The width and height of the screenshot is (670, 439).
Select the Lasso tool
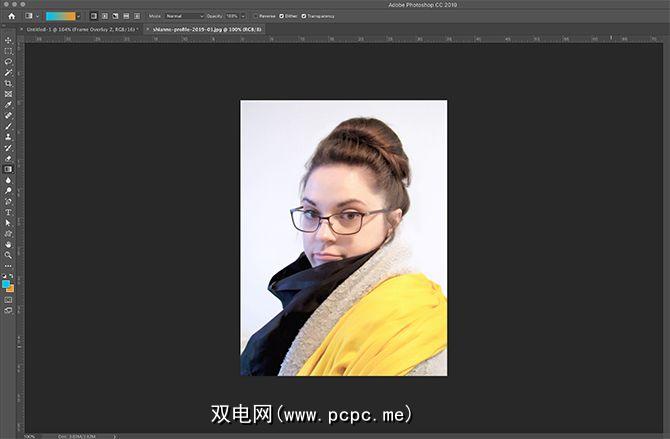[8, 61]
